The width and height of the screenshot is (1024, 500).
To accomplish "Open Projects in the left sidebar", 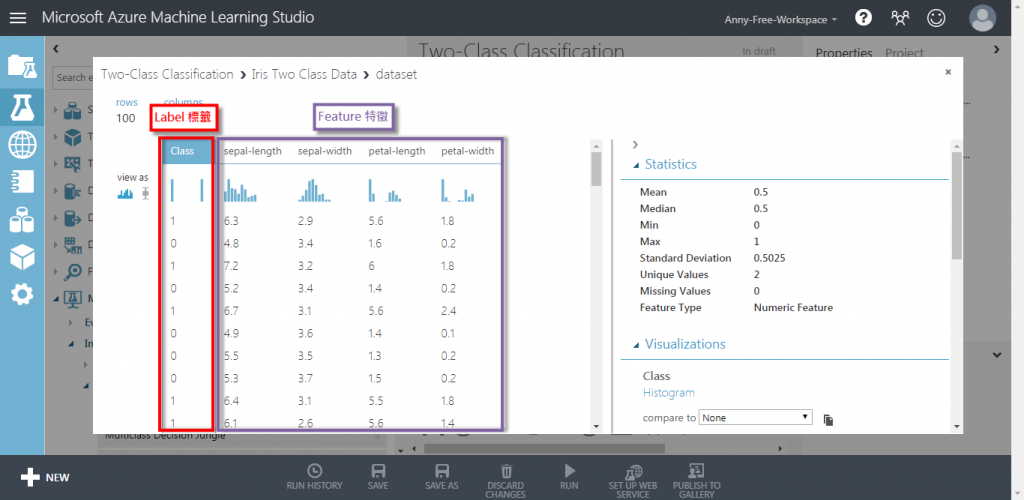I will pyautogui.click(x=22, y=65).
